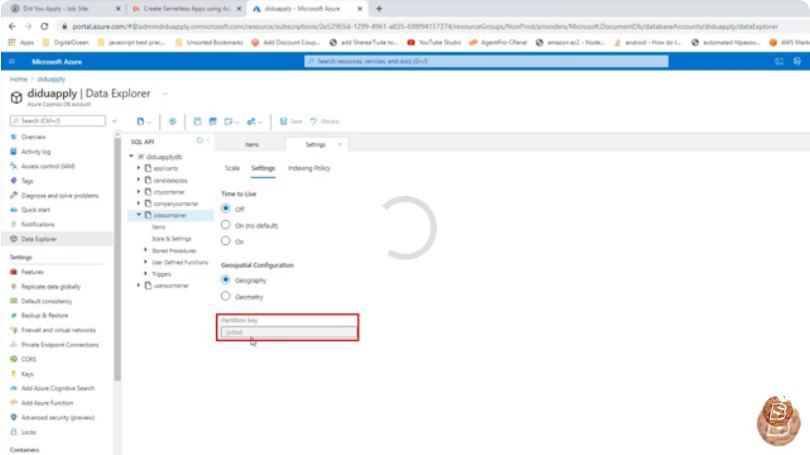Select the Settings sub-tab
Viewport: 810px width, 455px height.
(x=263, y=168)
